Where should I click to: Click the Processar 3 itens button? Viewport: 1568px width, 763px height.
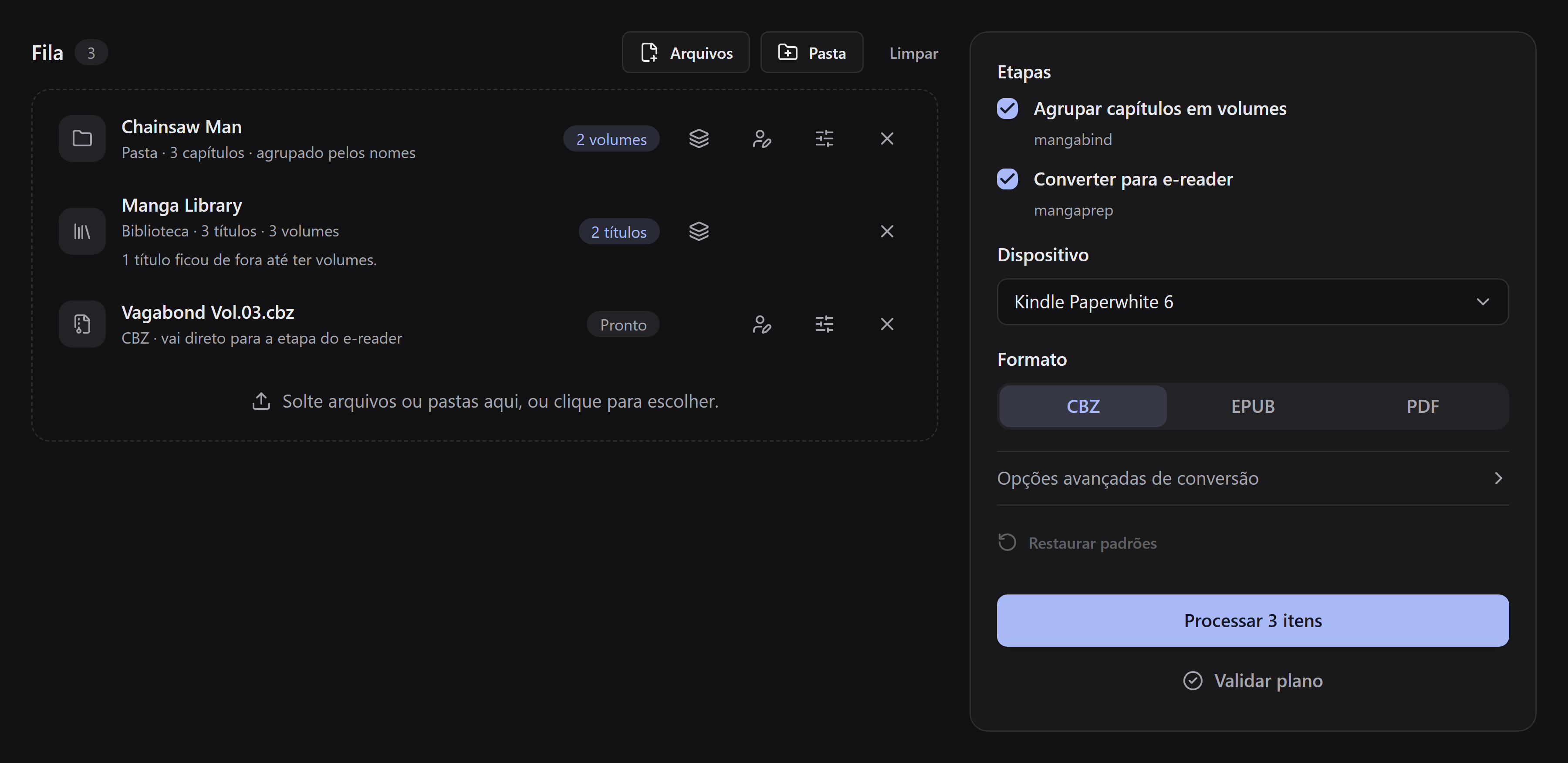click(1253, 621)
